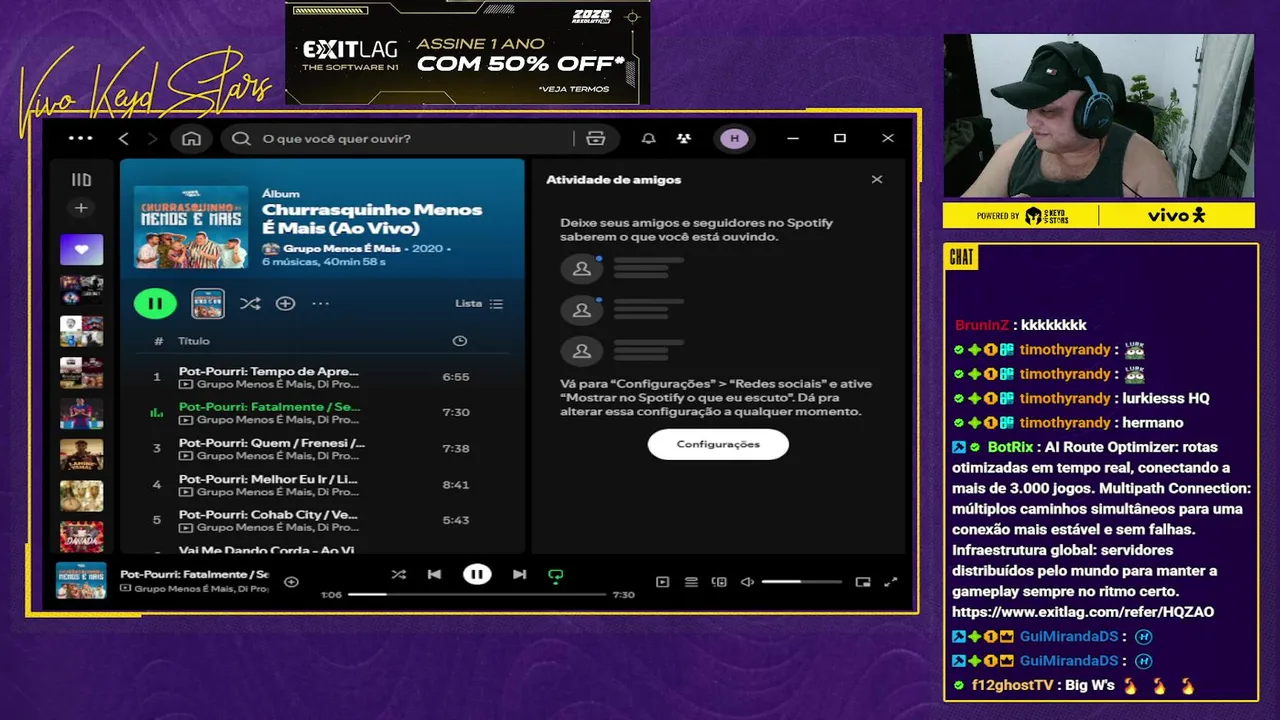Go back with the left arrow
This screenshot has width=1280, height=720.
click(x=124, y=138)
